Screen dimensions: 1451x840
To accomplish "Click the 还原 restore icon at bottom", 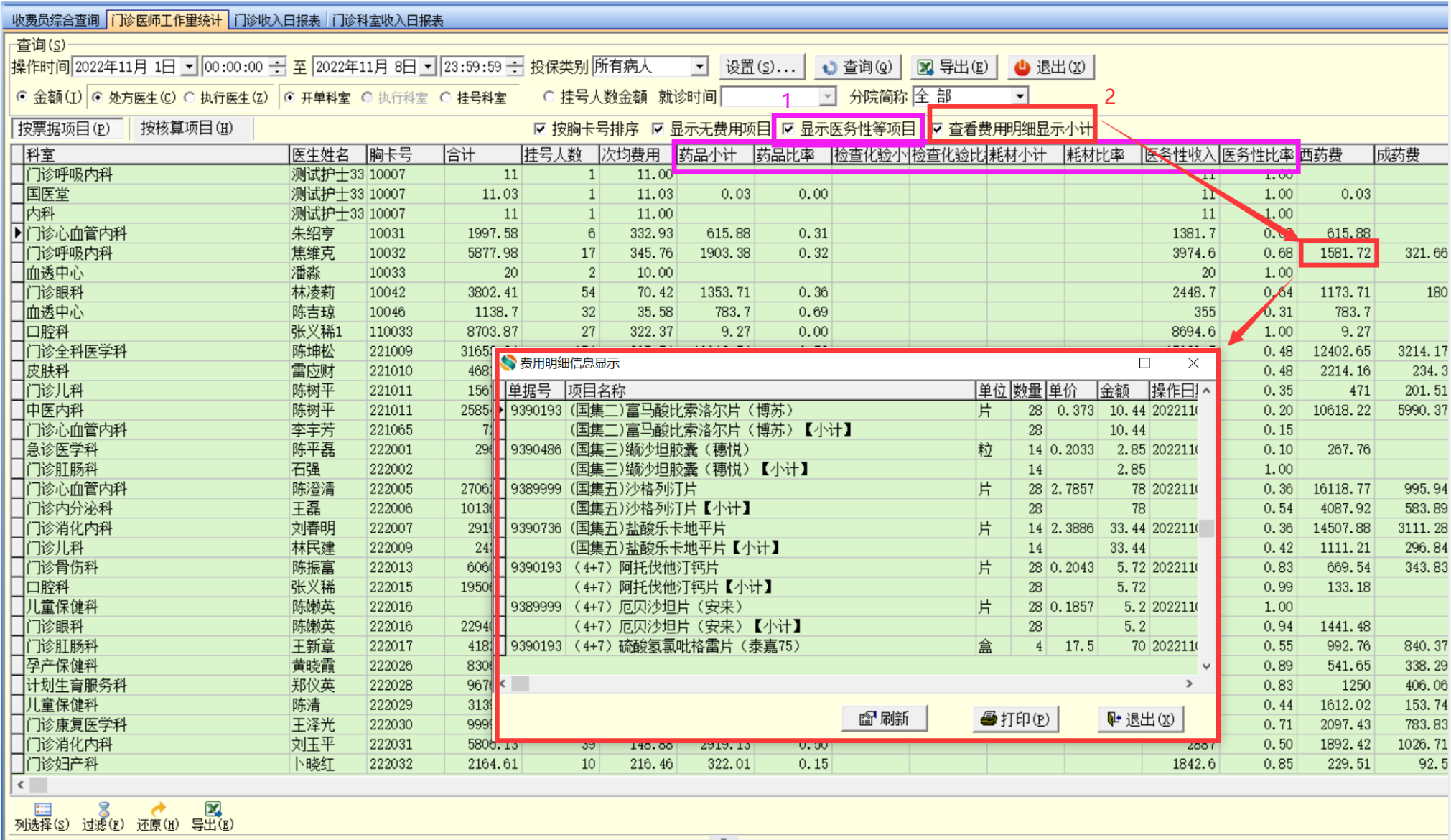I will (158, 809).
